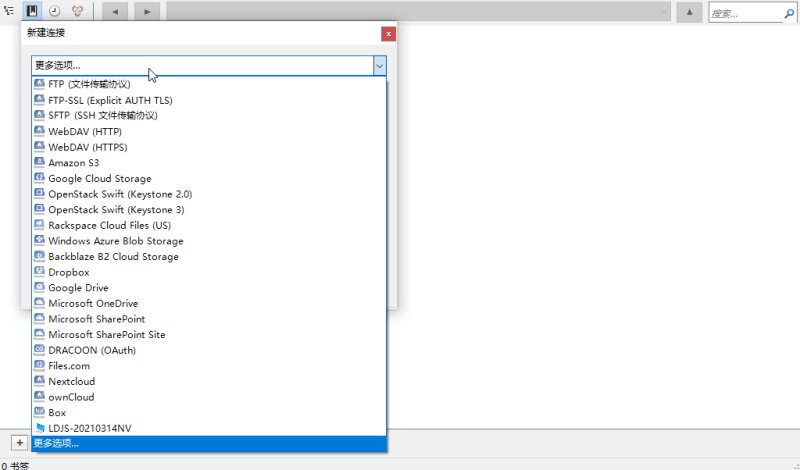Screen dimensions: 800x470
Task: Select LDJS-20210314NV local entry
Action: pos(209,428)
